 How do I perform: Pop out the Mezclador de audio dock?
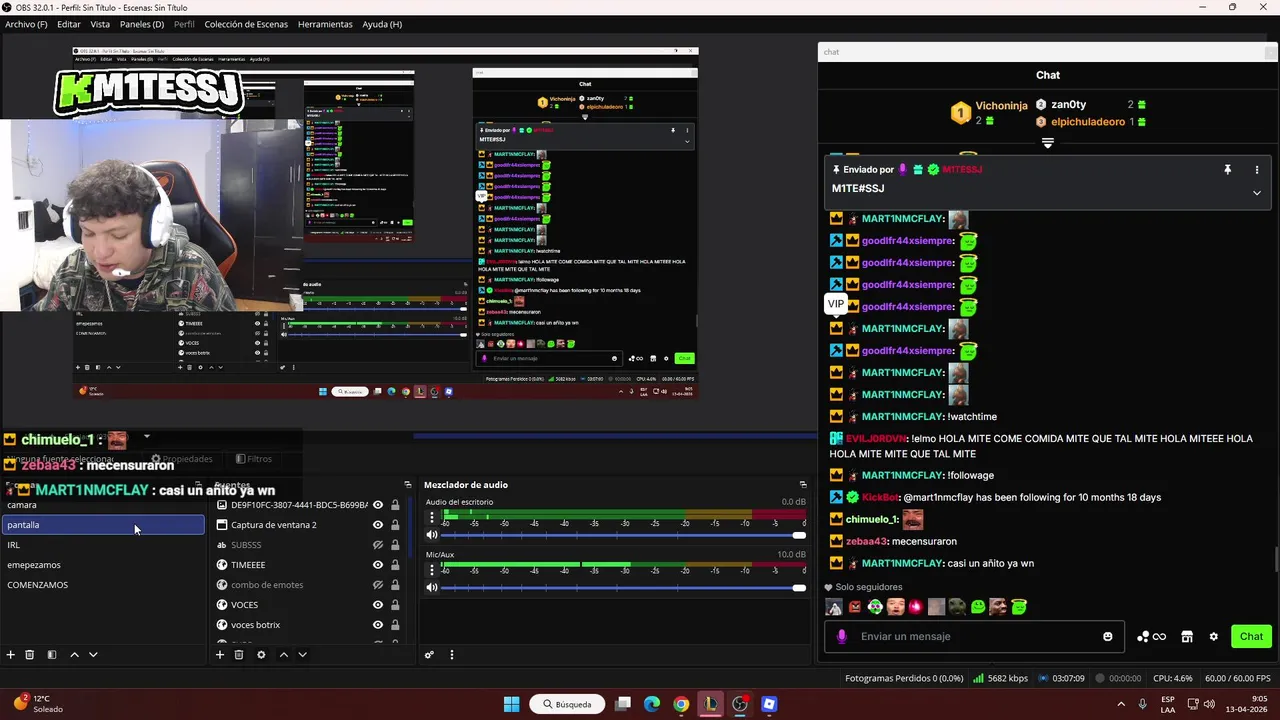tap(803, 485)
